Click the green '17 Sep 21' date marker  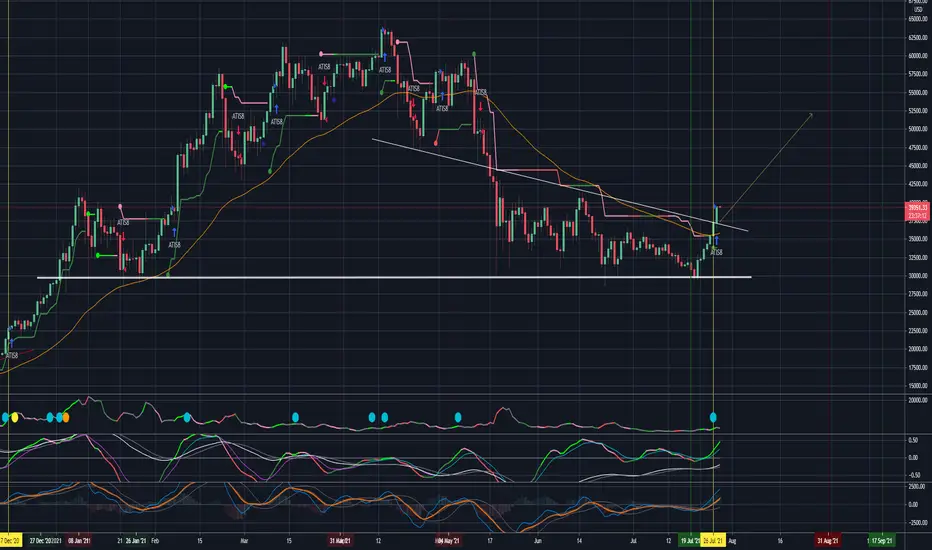click(x=881, y=540)
